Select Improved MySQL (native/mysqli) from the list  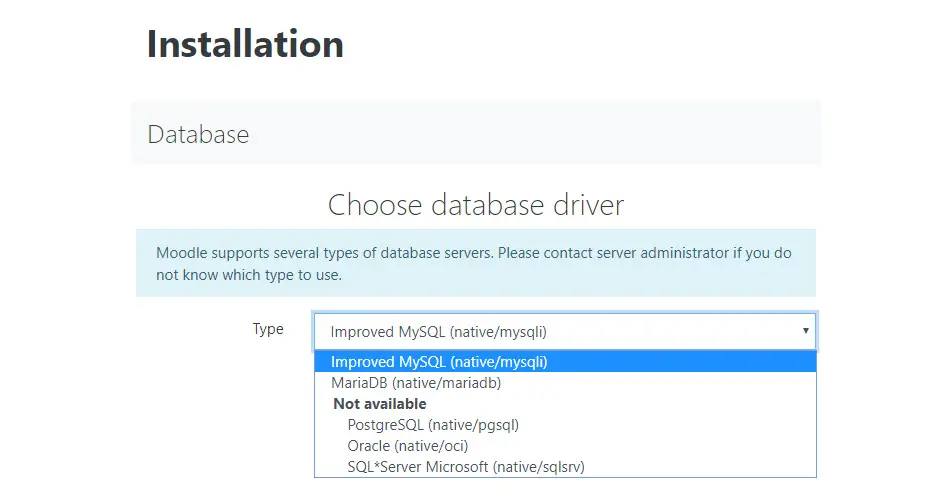(439, 361)
